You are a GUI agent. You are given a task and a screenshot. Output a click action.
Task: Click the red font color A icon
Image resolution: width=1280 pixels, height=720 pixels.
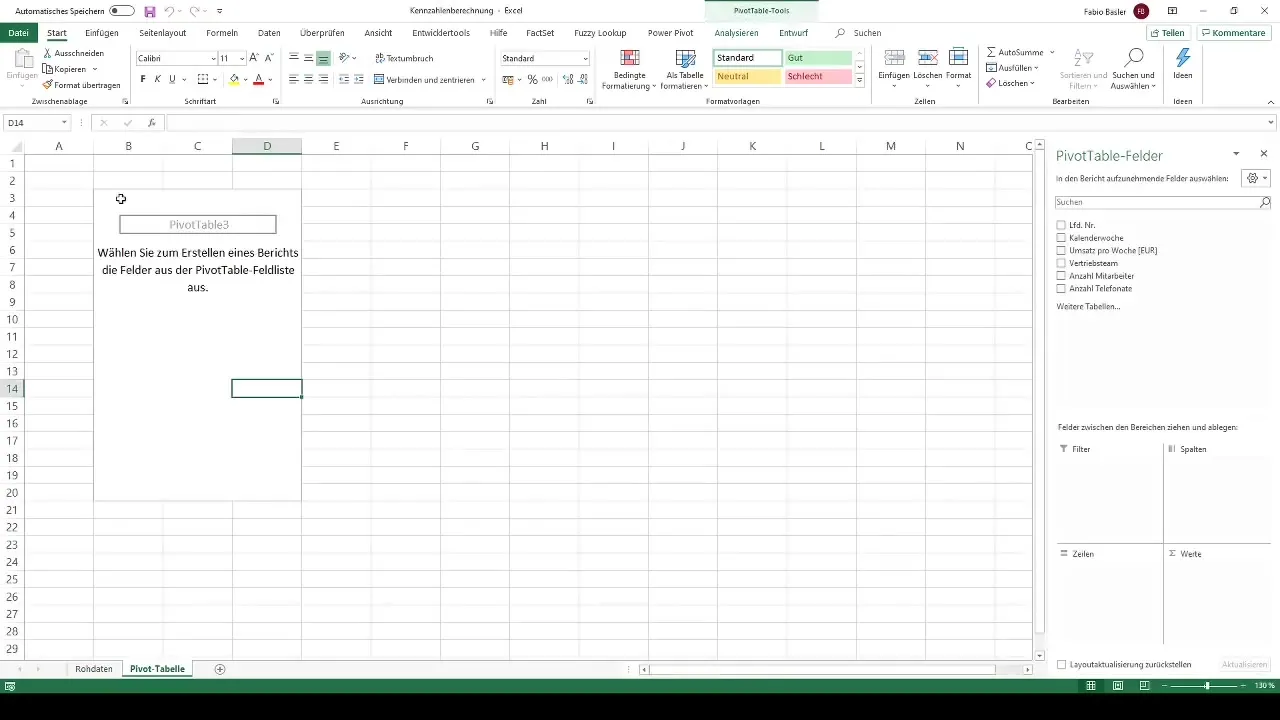click(258, 79)
